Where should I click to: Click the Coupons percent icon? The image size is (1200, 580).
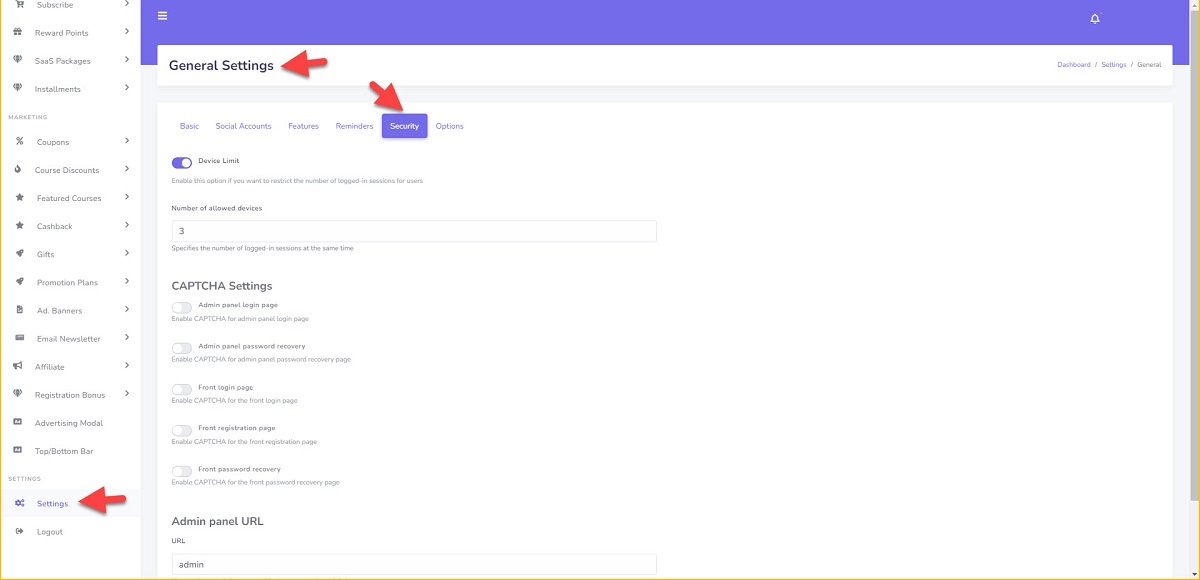[x=20, y=142]
